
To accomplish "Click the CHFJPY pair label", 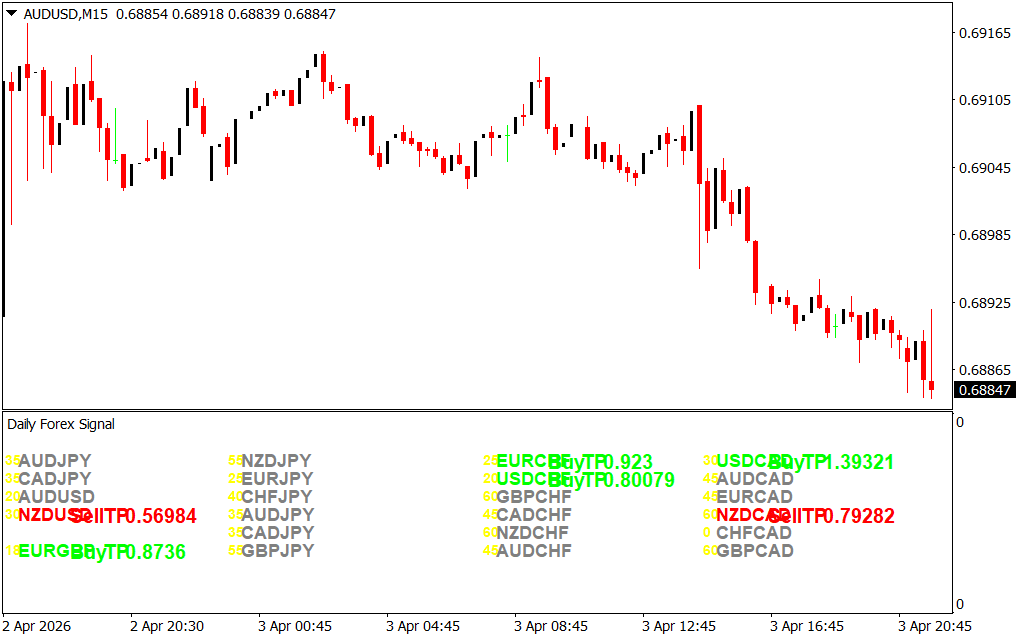I will [277, 497].
